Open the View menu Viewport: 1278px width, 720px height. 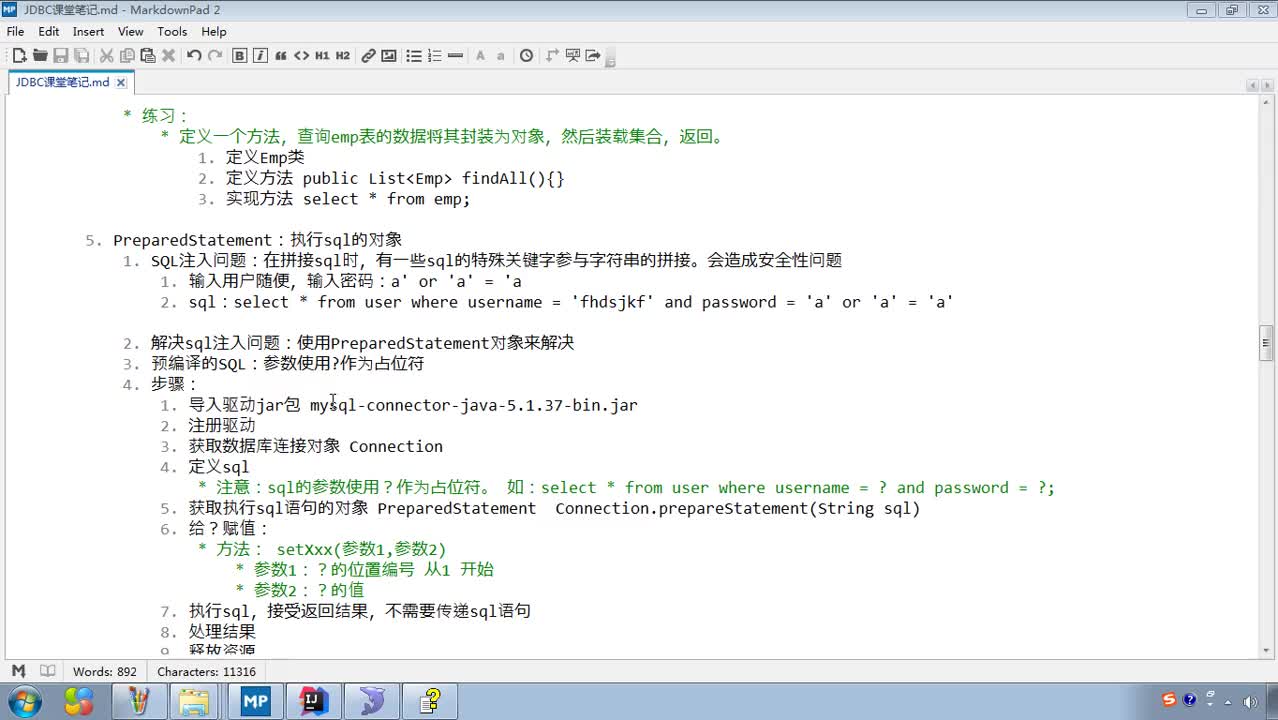point(131,32)
